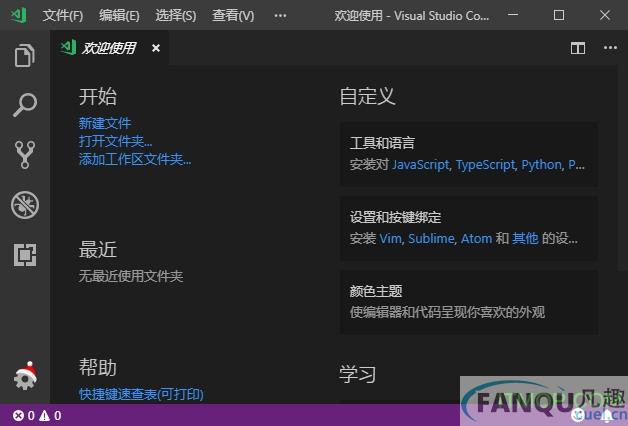Image resolution: width=628 pixels, height=426 pixels.
Task: Close the Visual Studio Code window
Action: click(x=605, y=15)
